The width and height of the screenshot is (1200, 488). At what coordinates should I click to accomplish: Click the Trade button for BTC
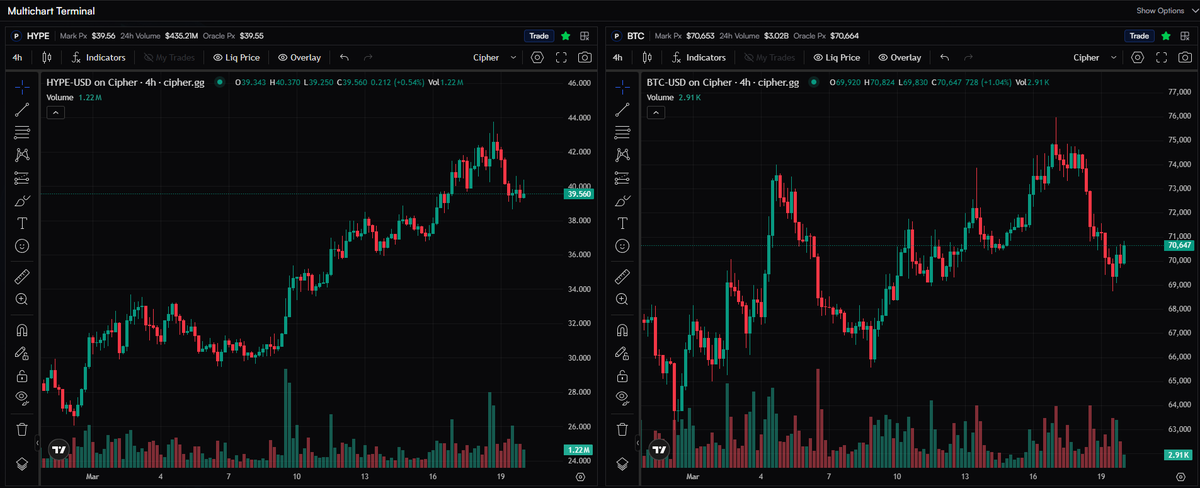pos(1139,36)
